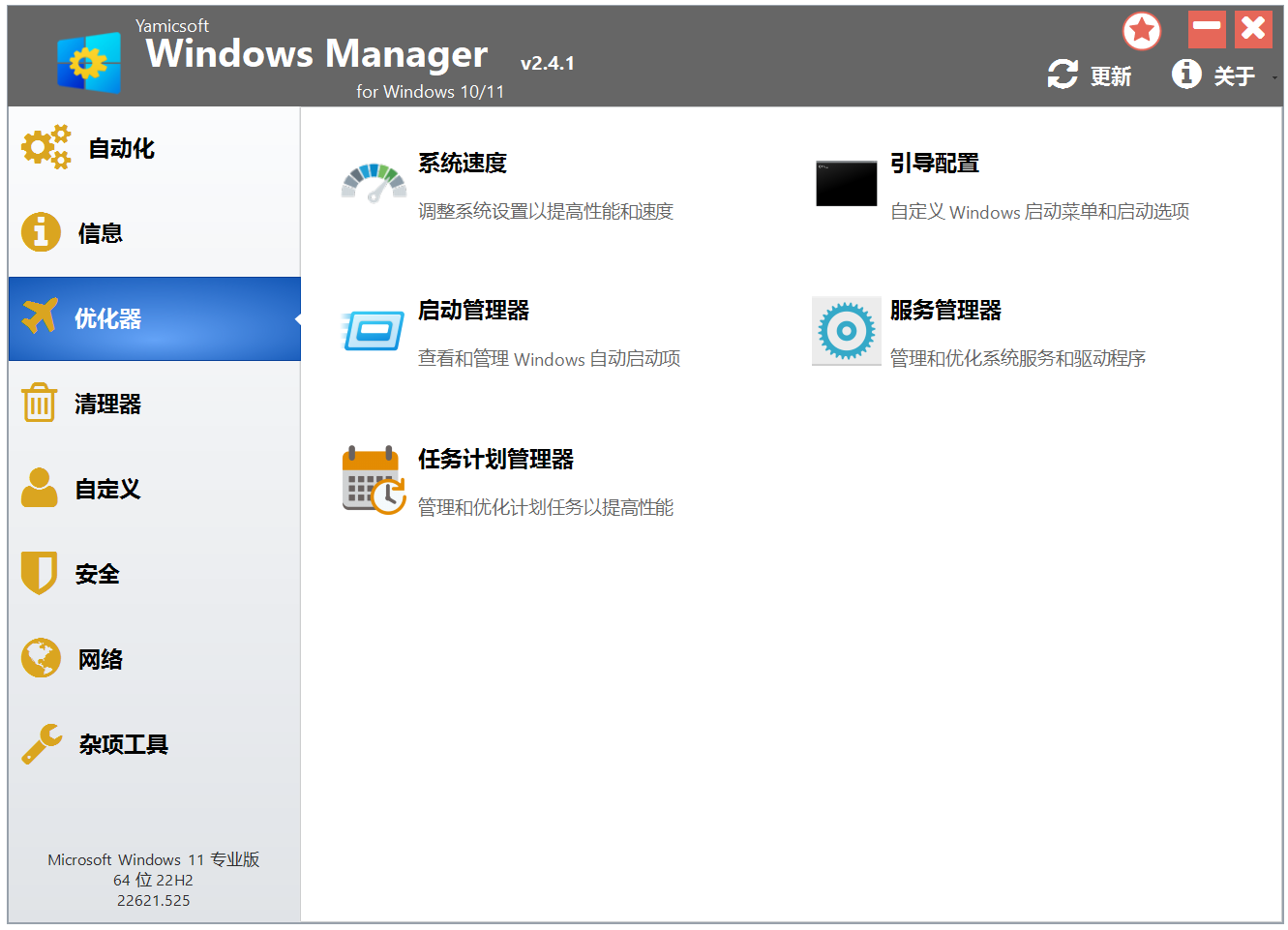Click the for Windows 10/11 subtitle

tap(430, 91)
